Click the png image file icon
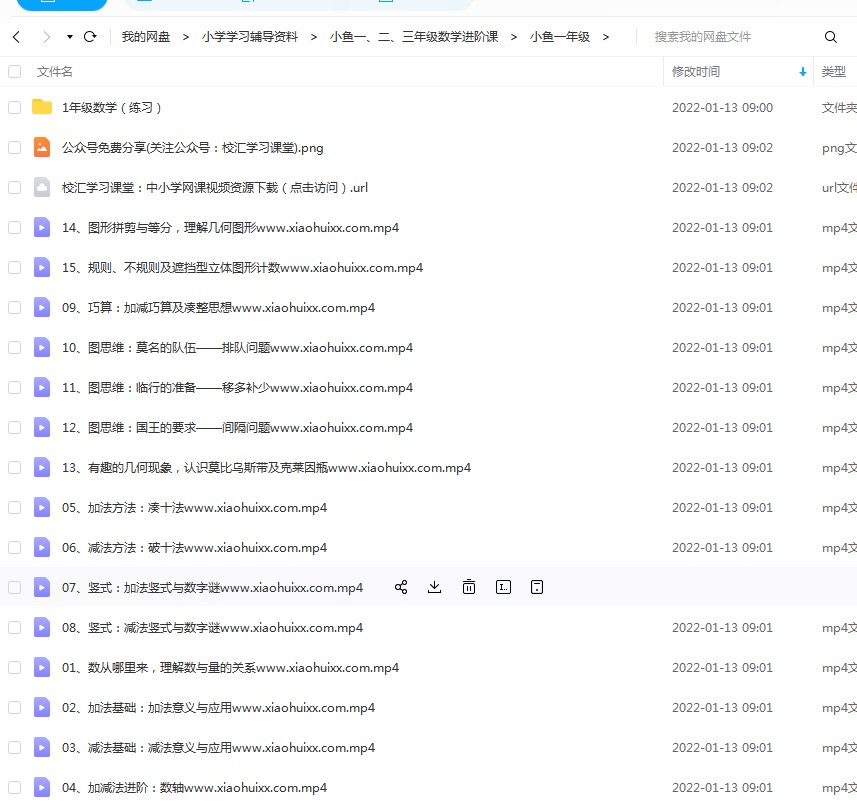Screen dimensions: 857x809 point(42,147)
